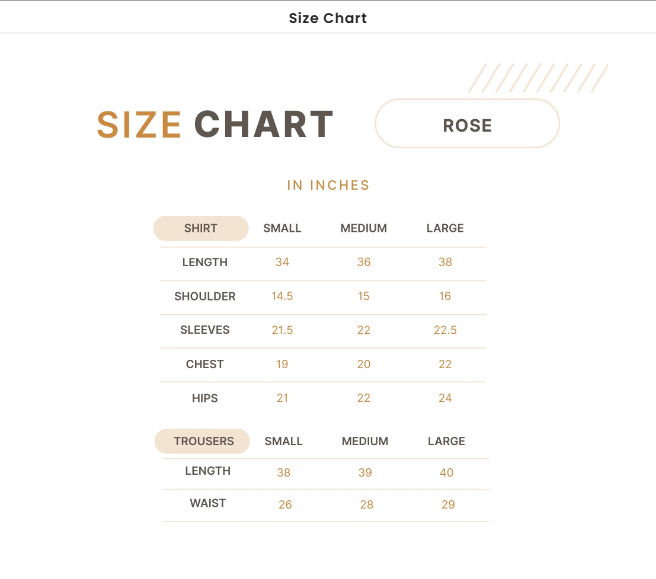Click the medium shirt length value 36
Image resolution: width=656 pixels, height=579 pixels.
(363, 263)
